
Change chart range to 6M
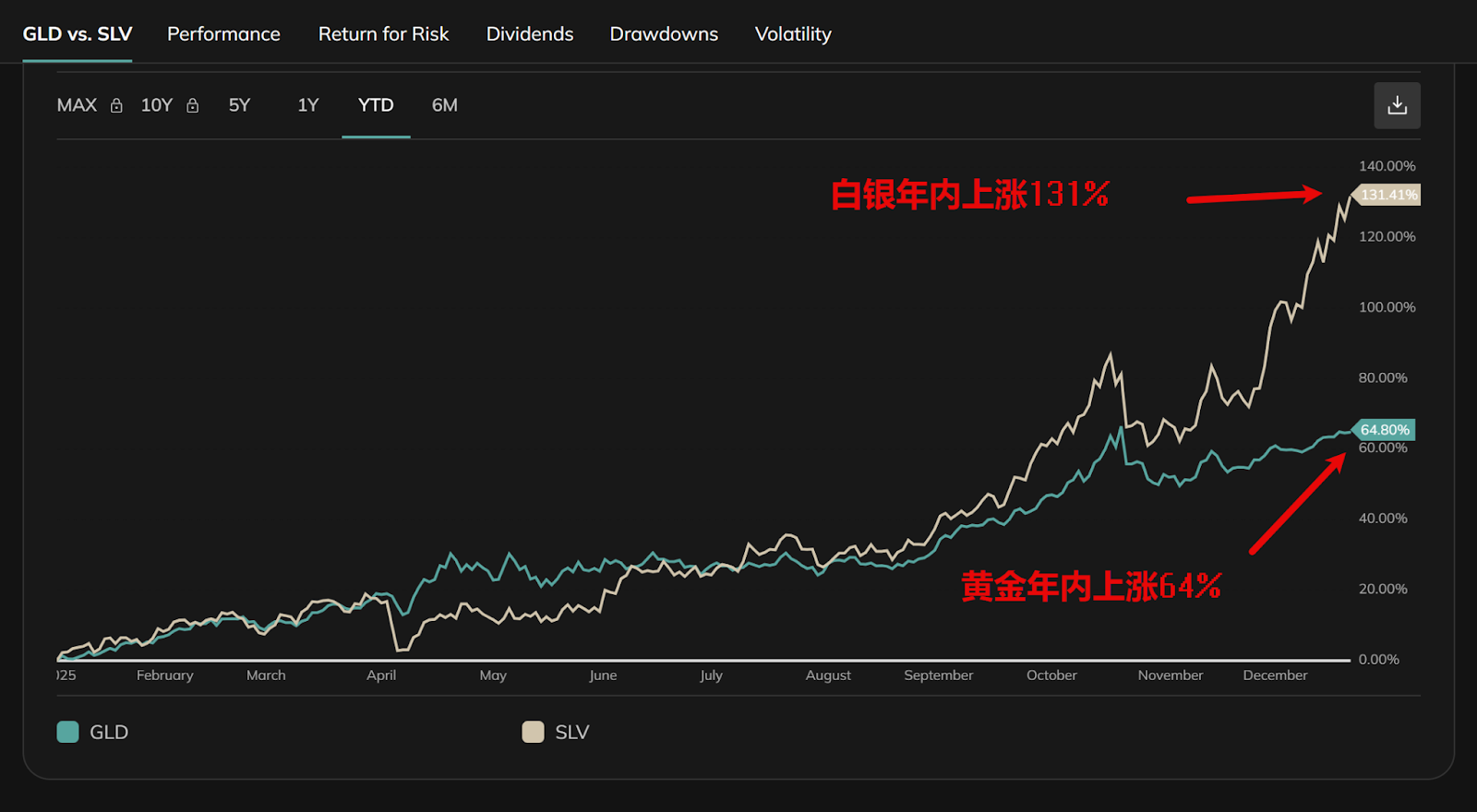pyautogui.click(x=444, y=105)
